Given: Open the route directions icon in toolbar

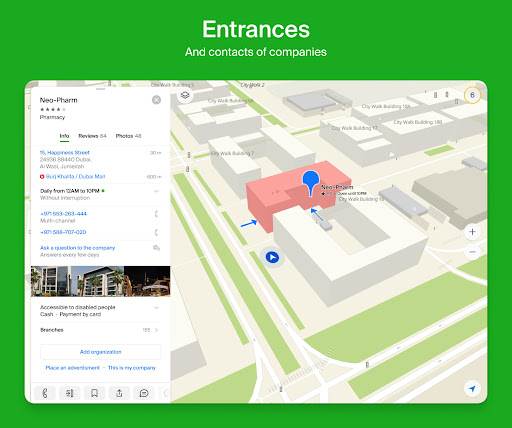Looking at the screenshot, I should pyautogui.click(x=70, y=393).
